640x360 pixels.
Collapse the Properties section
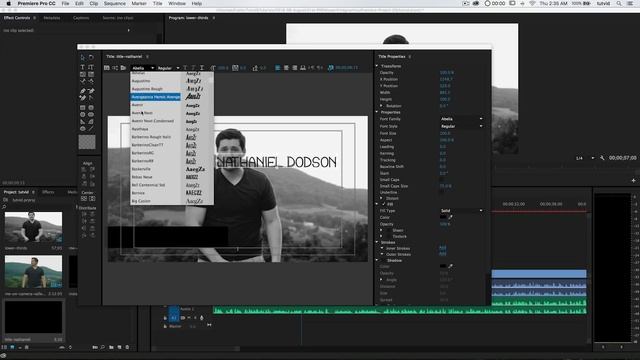coord(377,112)
